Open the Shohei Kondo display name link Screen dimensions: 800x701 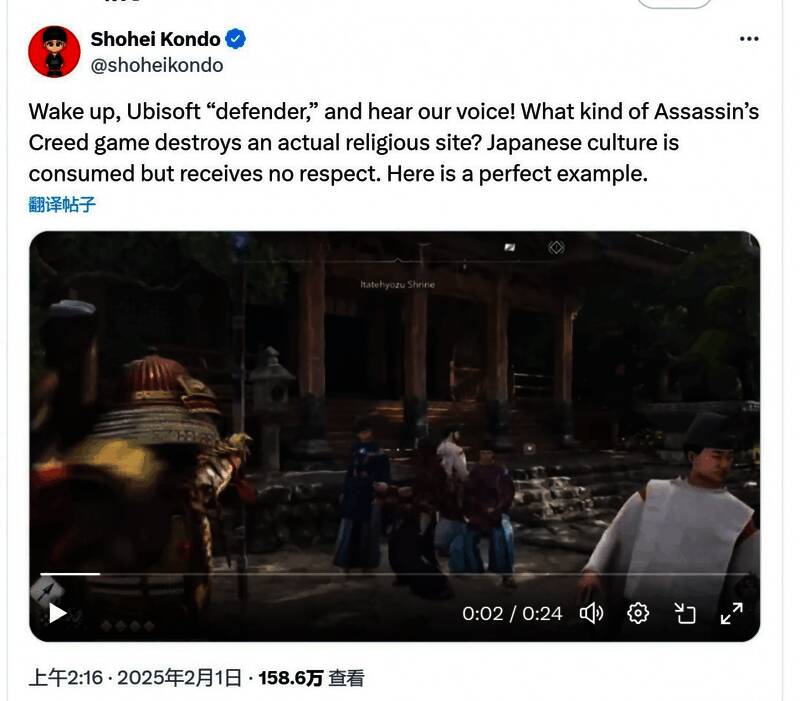(155, 39)
